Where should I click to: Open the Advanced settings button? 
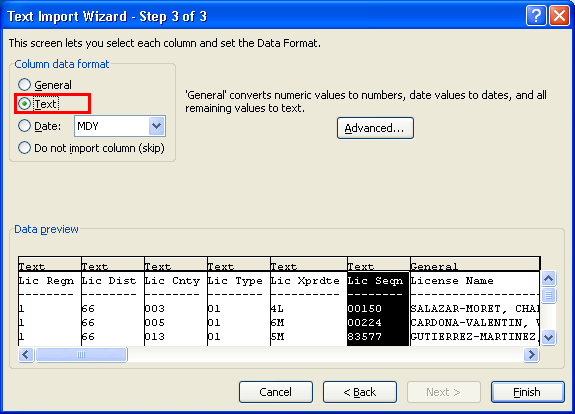(x=375, y=128)
